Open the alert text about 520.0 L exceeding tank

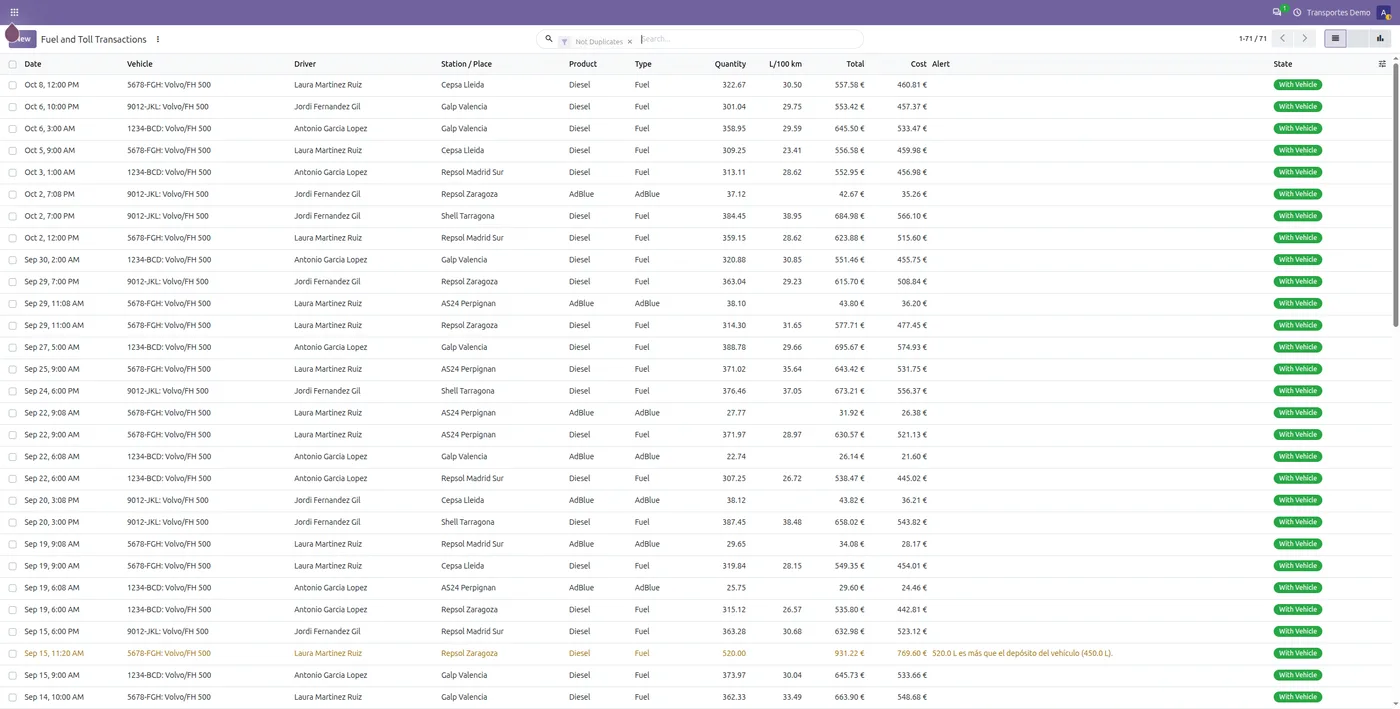(x=1022, y=653)
